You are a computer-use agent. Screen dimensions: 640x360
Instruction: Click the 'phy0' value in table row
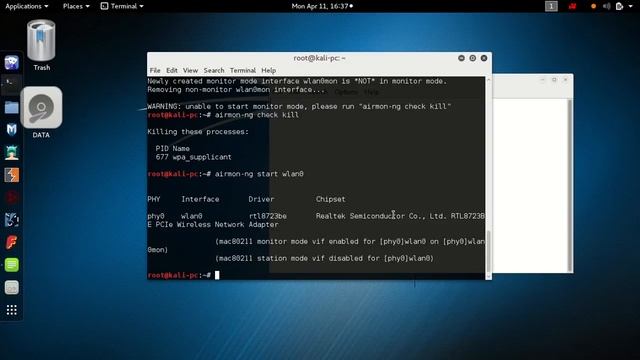(156, 216)
